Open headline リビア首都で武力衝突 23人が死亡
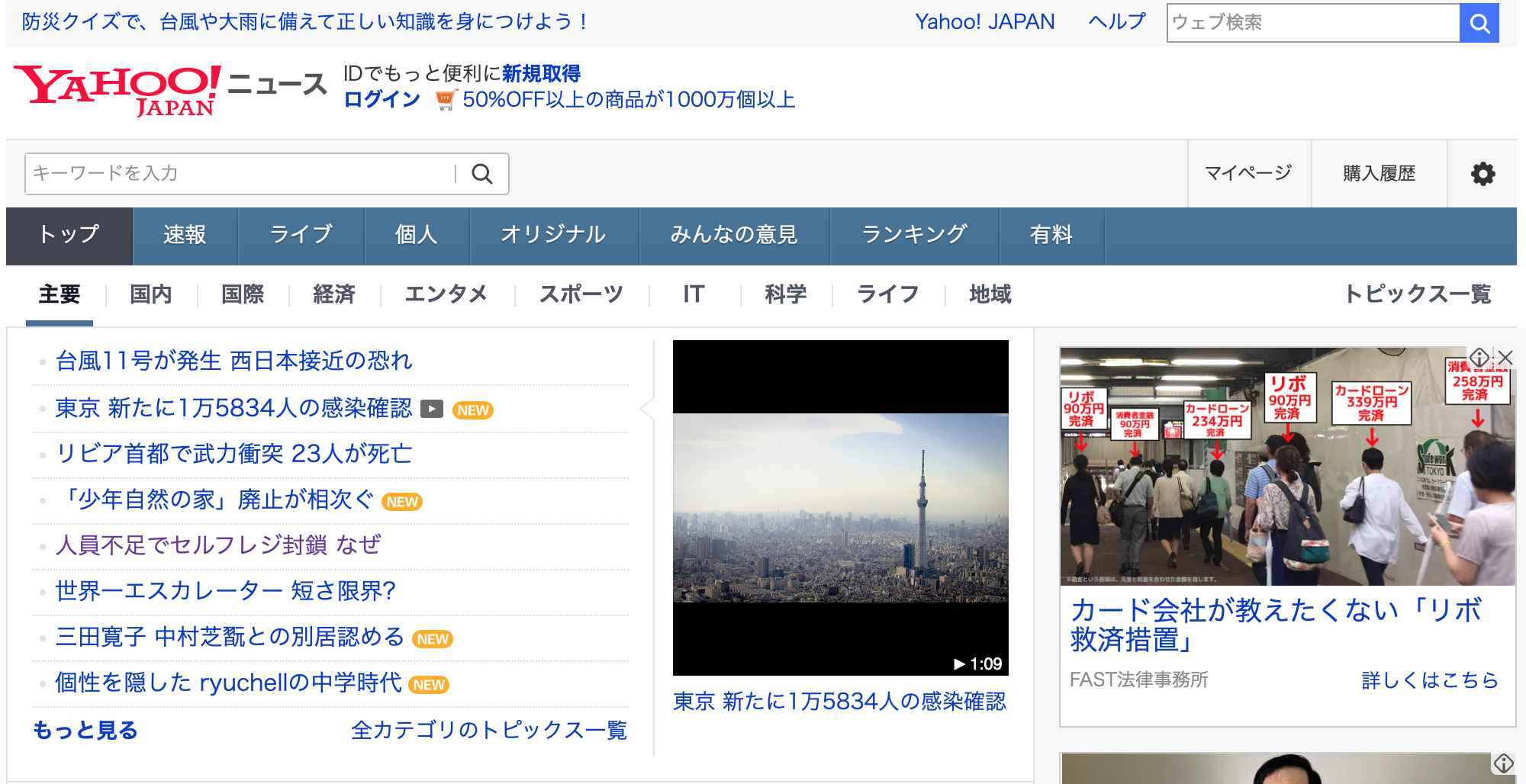 [234, 454]
